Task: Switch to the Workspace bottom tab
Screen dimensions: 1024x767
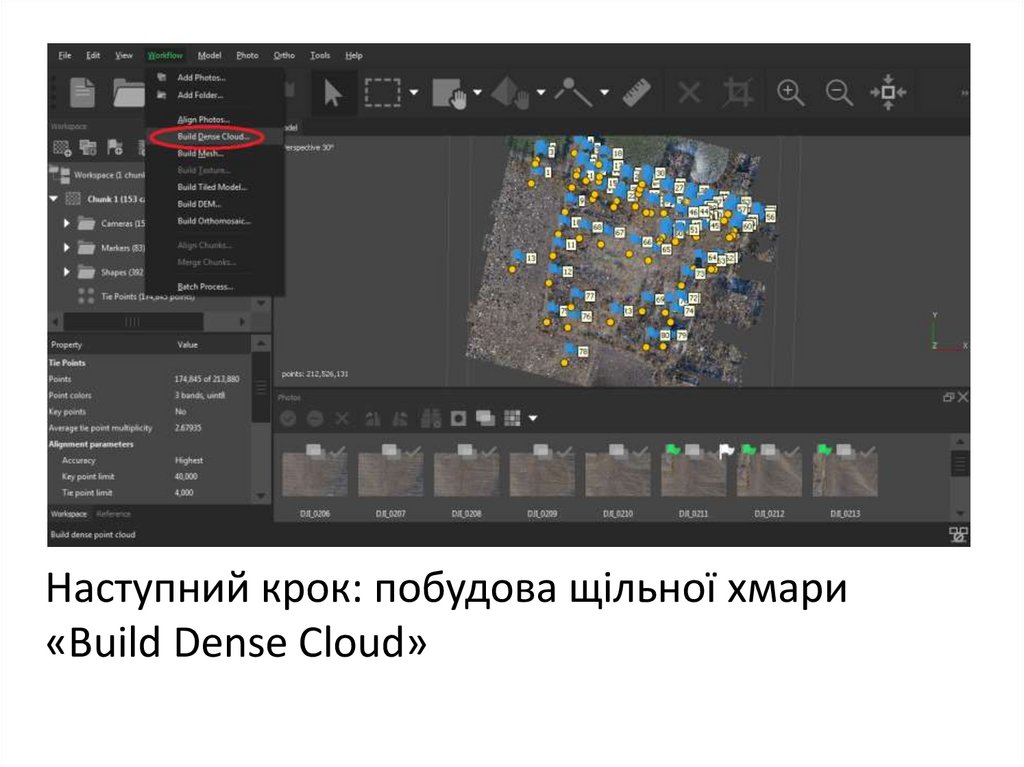Action: pyautogui.click(x=69, y=514)
